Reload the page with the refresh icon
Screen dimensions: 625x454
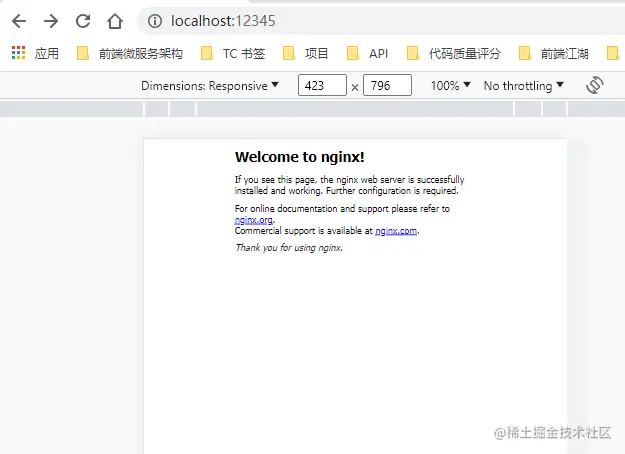[83, 21]
